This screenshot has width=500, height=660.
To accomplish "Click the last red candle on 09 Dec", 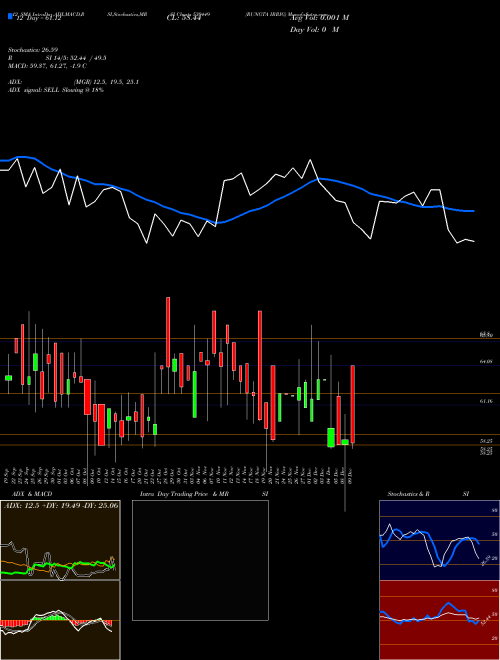I will coord(353,404).
